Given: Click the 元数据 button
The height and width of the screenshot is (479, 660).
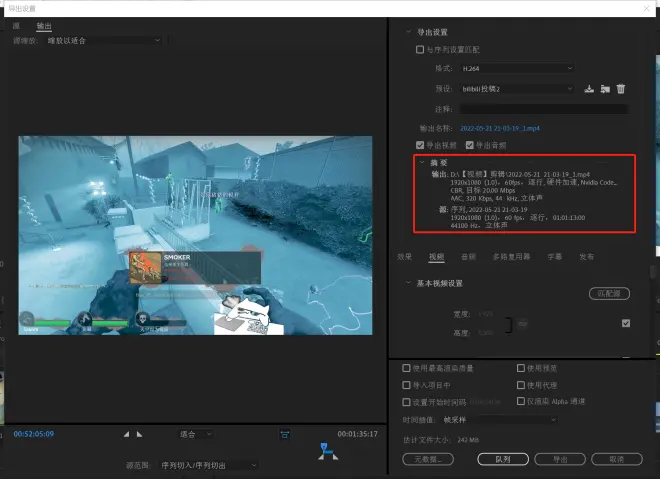Looking at the screenshot, I should tap(428, 459).
